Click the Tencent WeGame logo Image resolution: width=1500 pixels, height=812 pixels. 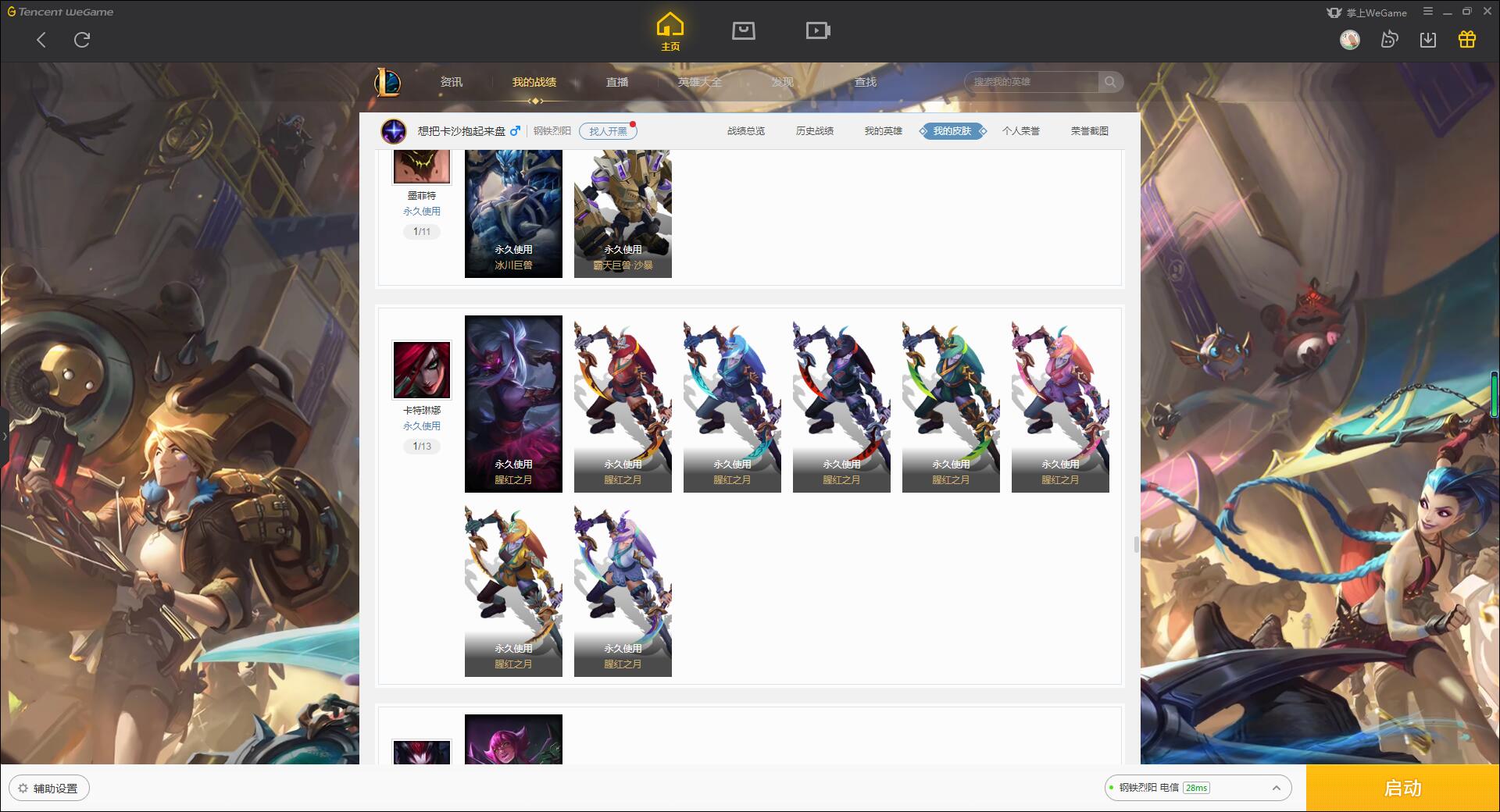coord(61,12)
